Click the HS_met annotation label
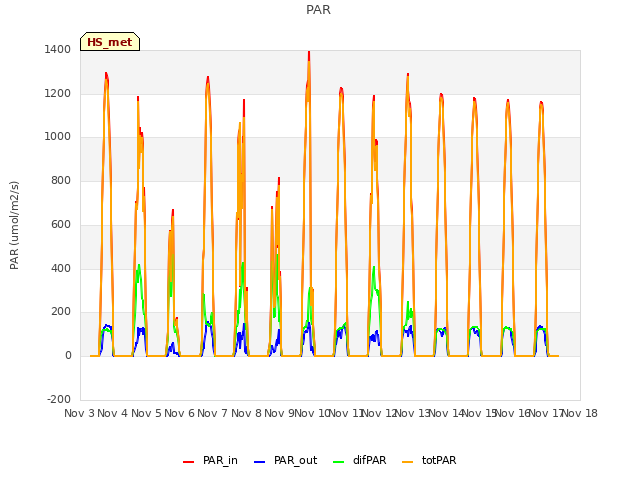The height and width of the screenshot is (480, 640). [x=110, y=42]
